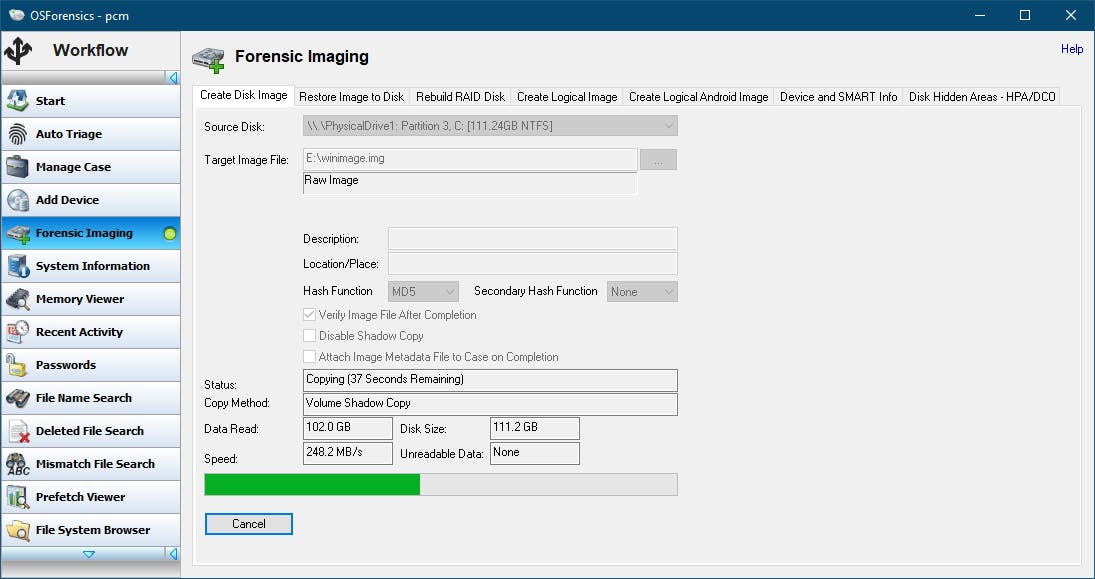This screenshot has height=579, width=1095.
Task: Switch to the Device and SMART Info tab
Action: coord(838,97)
